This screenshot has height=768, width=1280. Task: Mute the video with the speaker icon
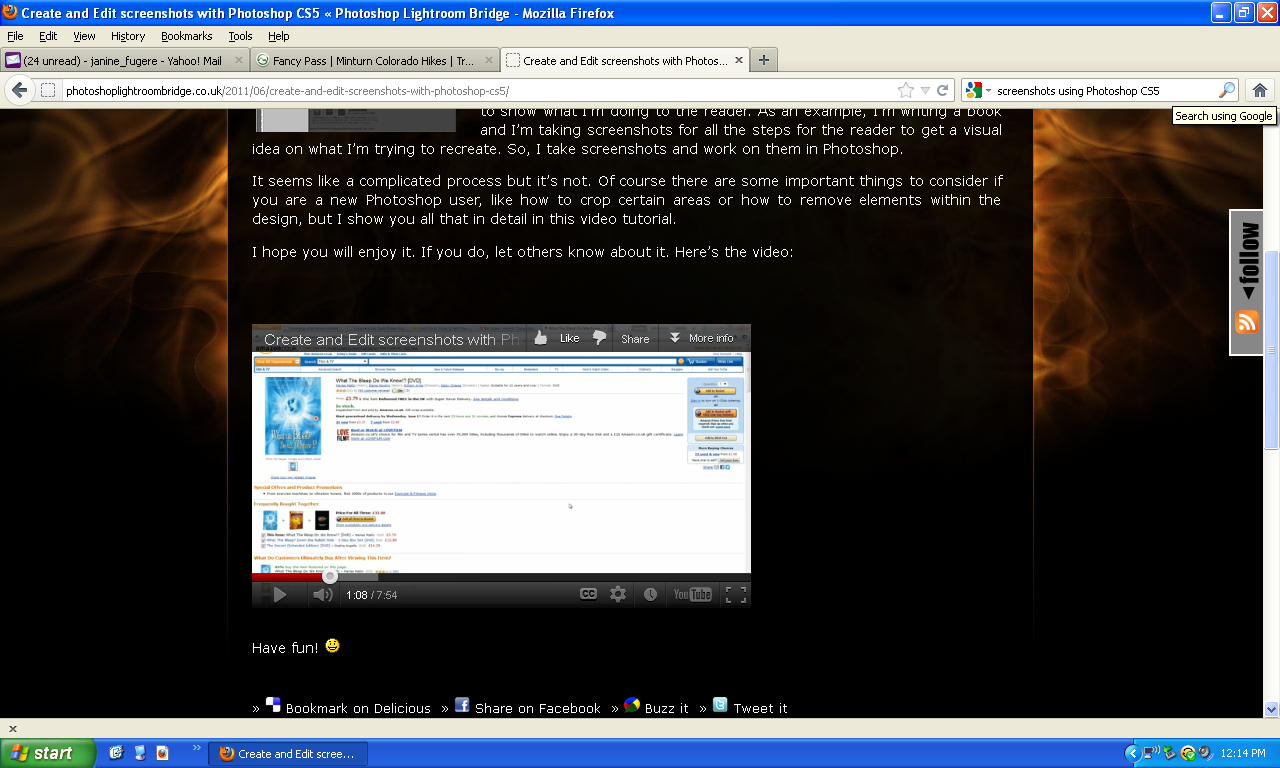322,595
